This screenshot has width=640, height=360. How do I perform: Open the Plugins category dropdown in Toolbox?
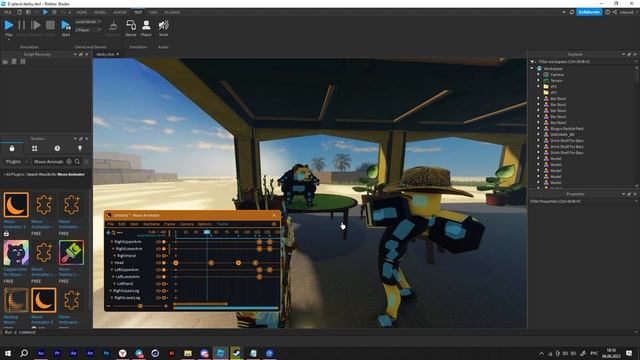tap(16, 162)
